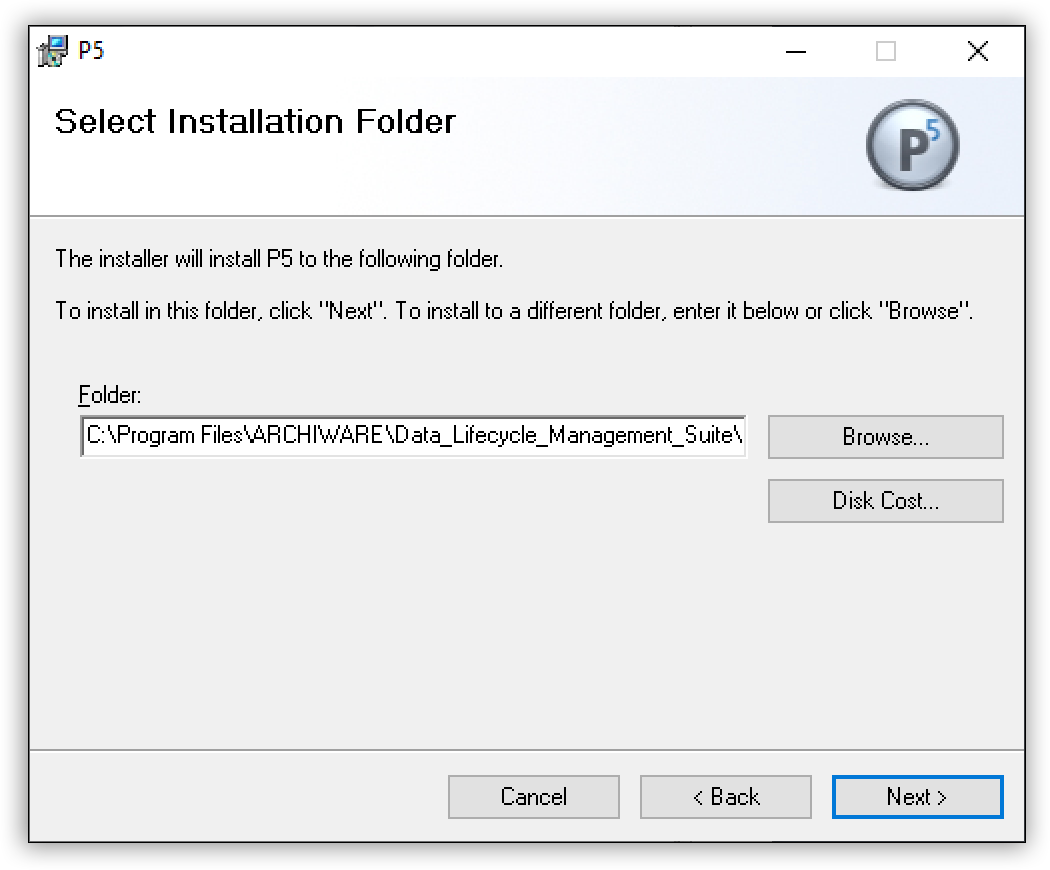Close the P5 installer window
This screenshot has height=870, width=1050.
977,52
